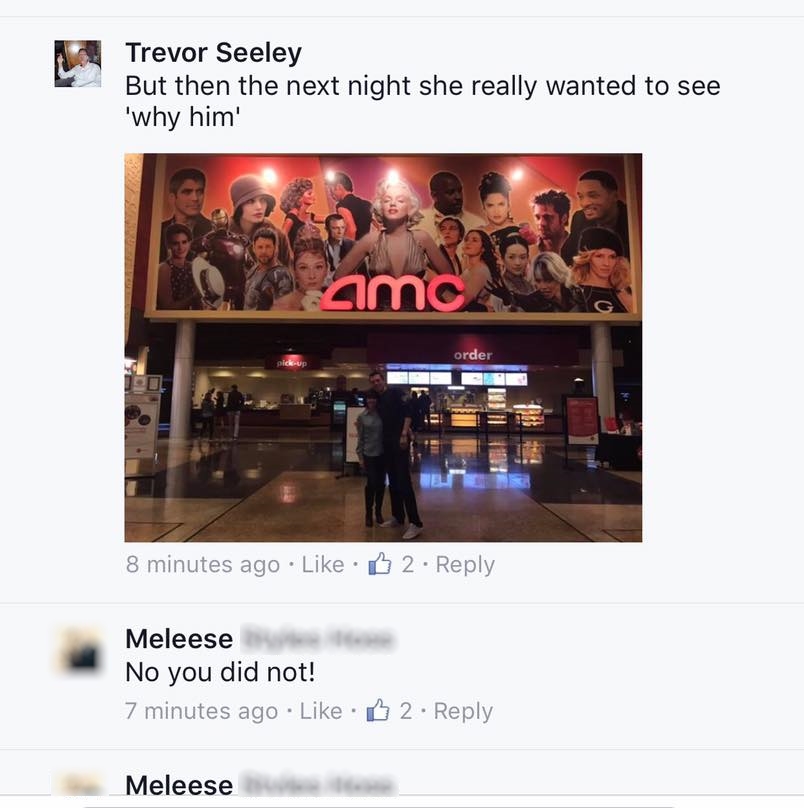Like Trevor Seeley's comment
804x808 pixels.
(323, 564)
